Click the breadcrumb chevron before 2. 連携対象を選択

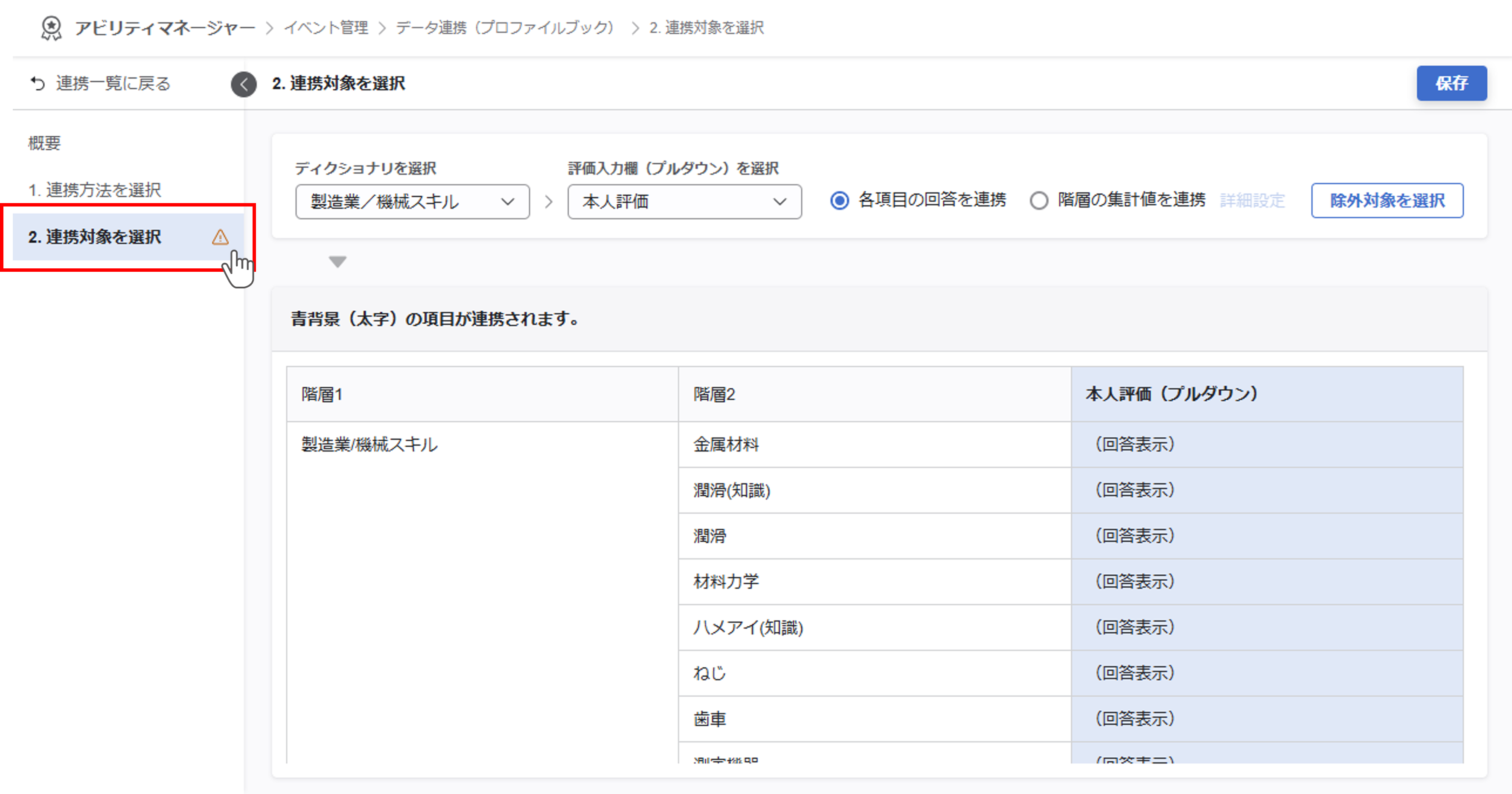[634, 28]
